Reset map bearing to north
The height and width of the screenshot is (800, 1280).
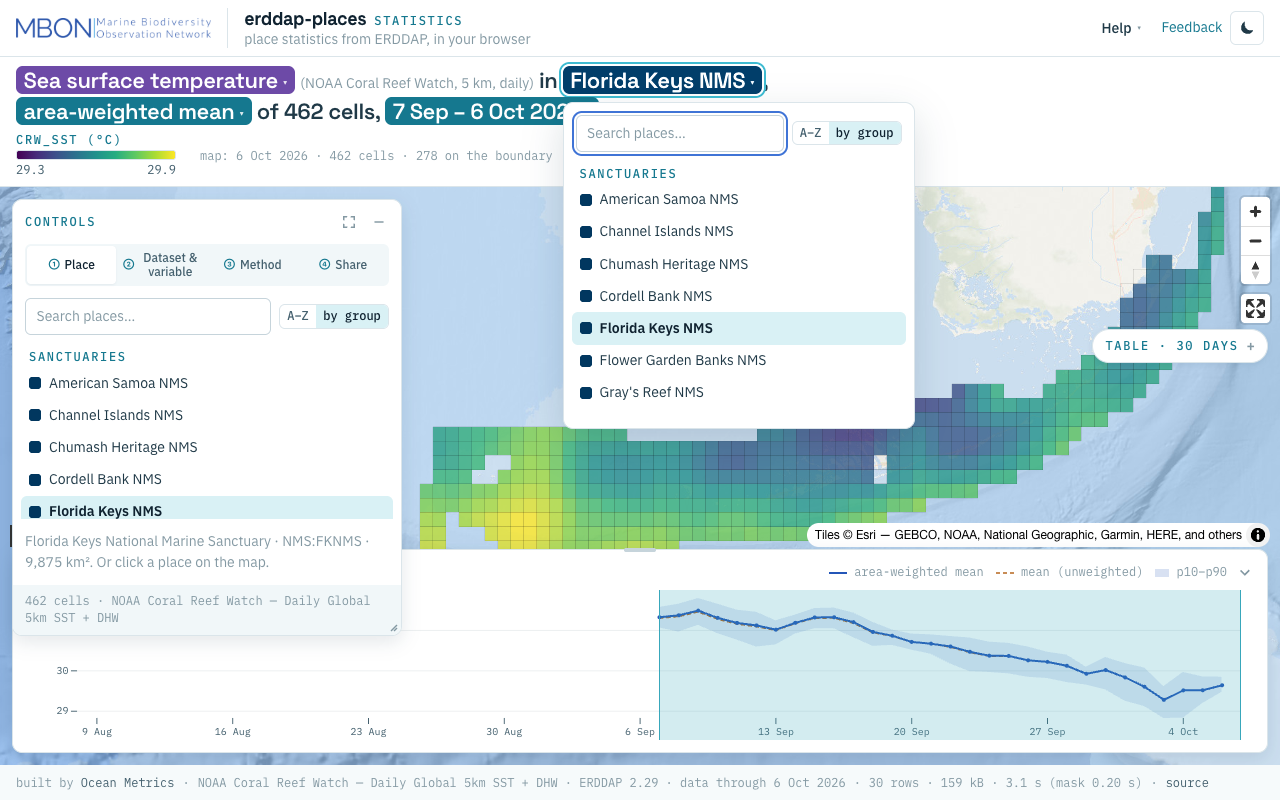click(1255, 270)
